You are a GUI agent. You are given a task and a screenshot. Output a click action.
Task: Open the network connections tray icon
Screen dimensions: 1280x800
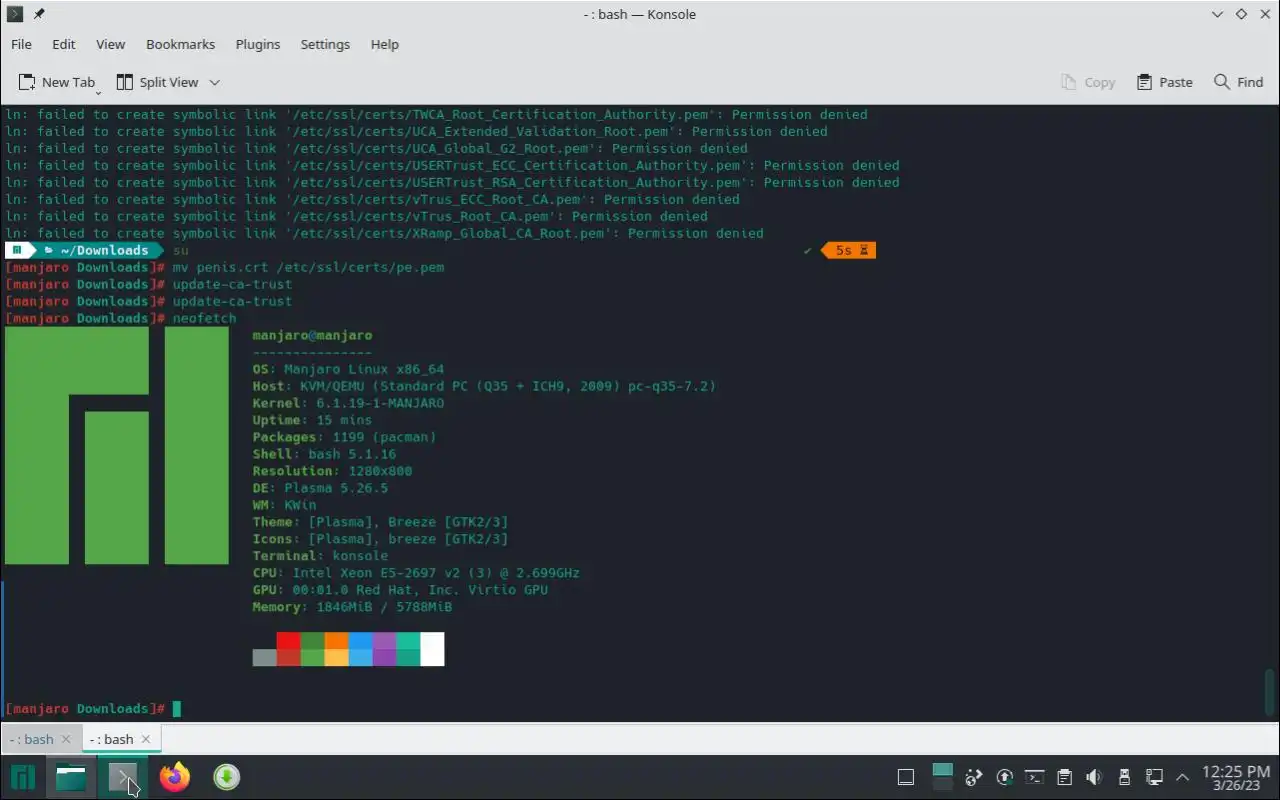tap(1154, 777)
